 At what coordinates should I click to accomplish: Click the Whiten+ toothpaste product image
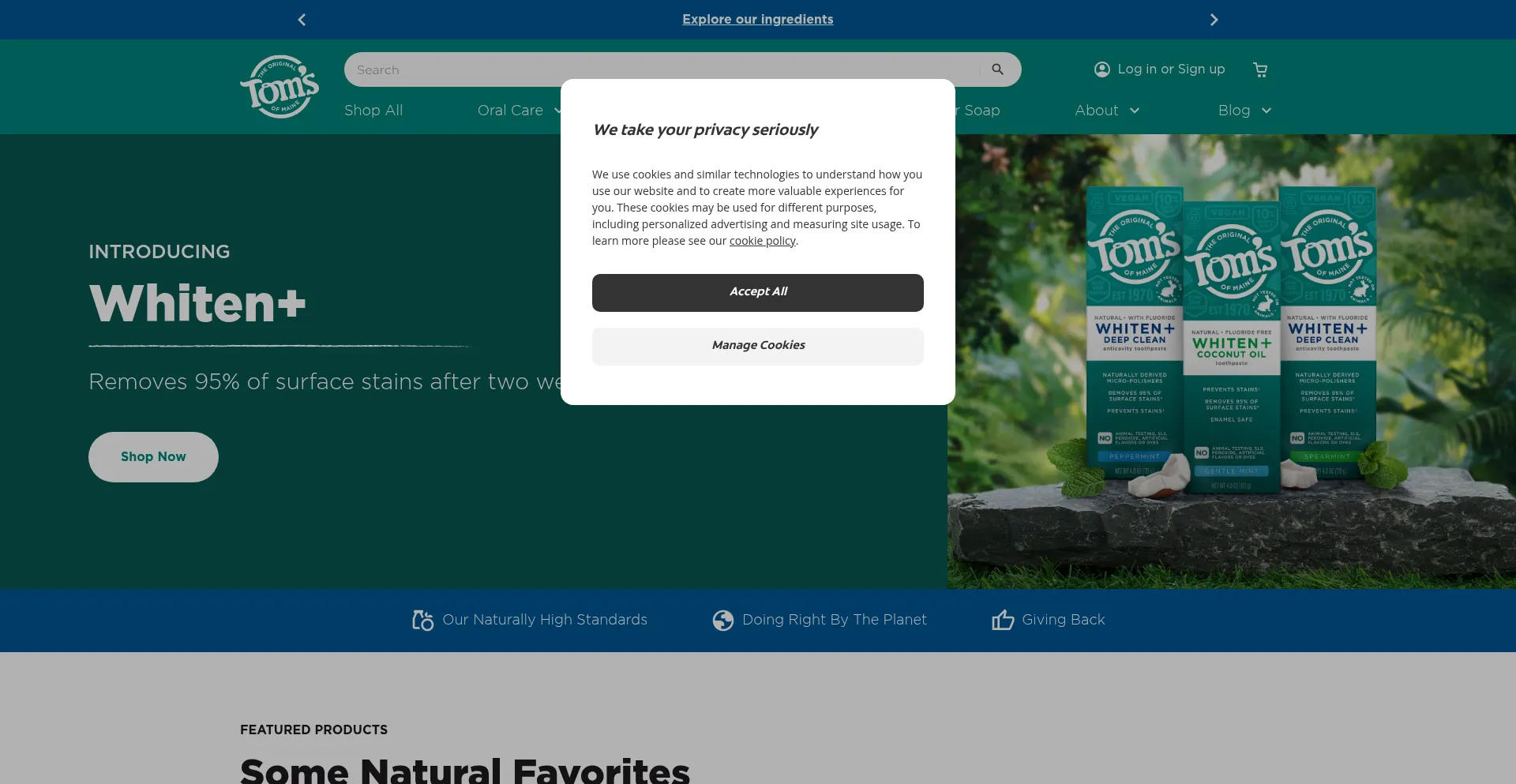[1232, 362]
